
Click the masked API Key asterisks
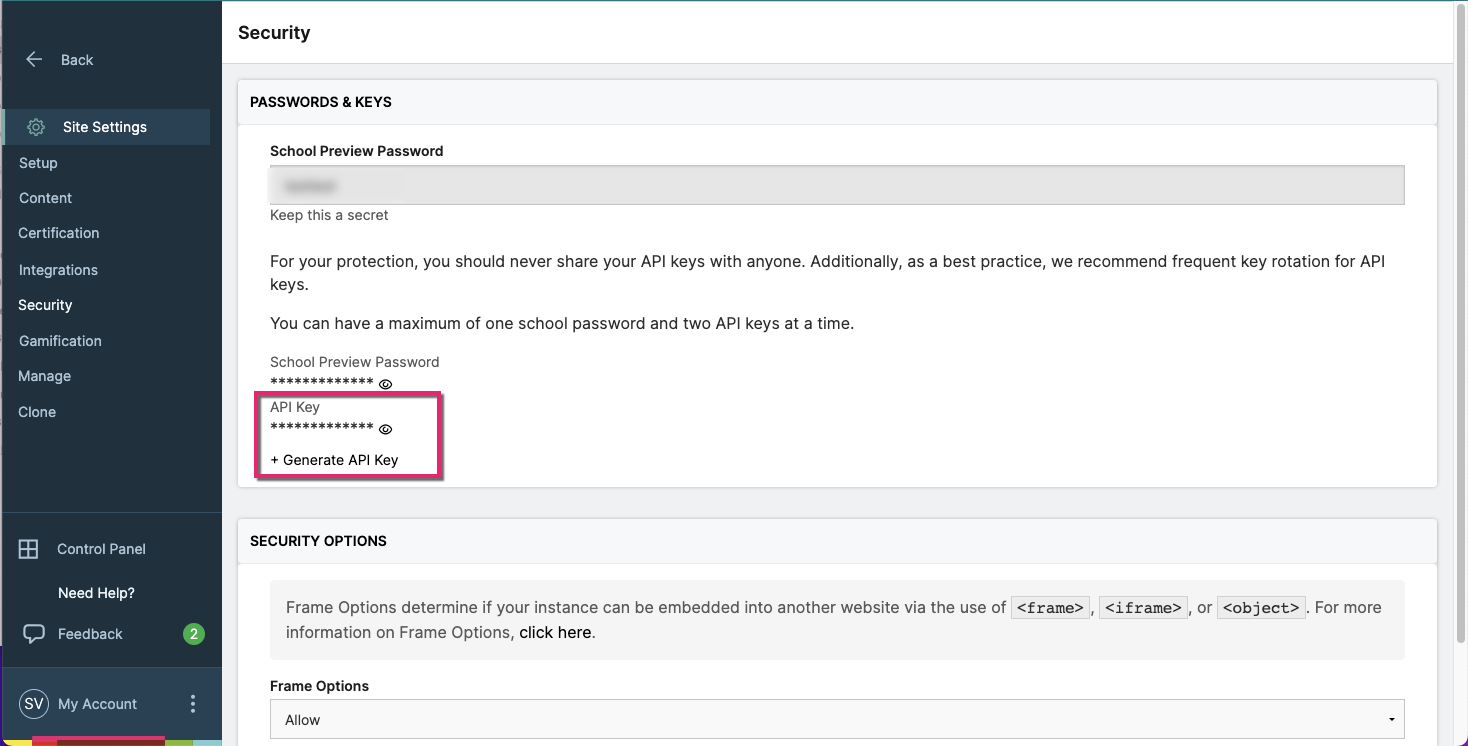coord(322,429)
